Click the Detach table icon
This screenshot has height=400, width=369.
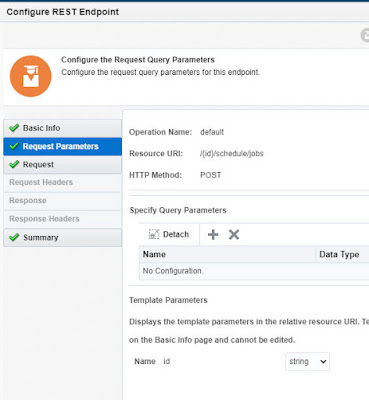[x=154, y=234]
